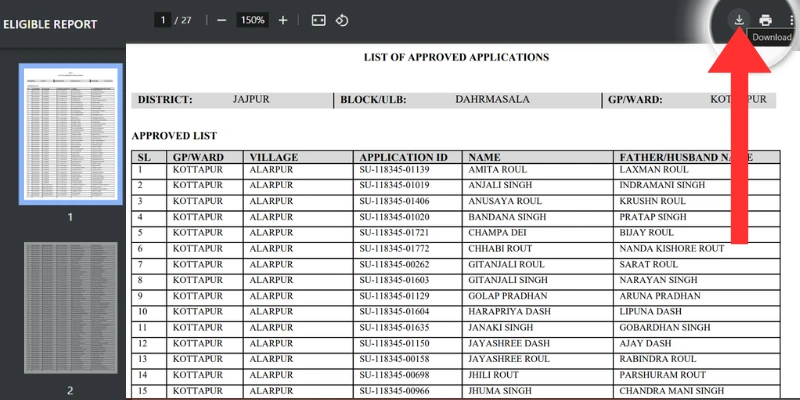Viewport: 800px width, 400px height.
Task: Click application ID SU-118345-00262
Action: tap(394, 264)
